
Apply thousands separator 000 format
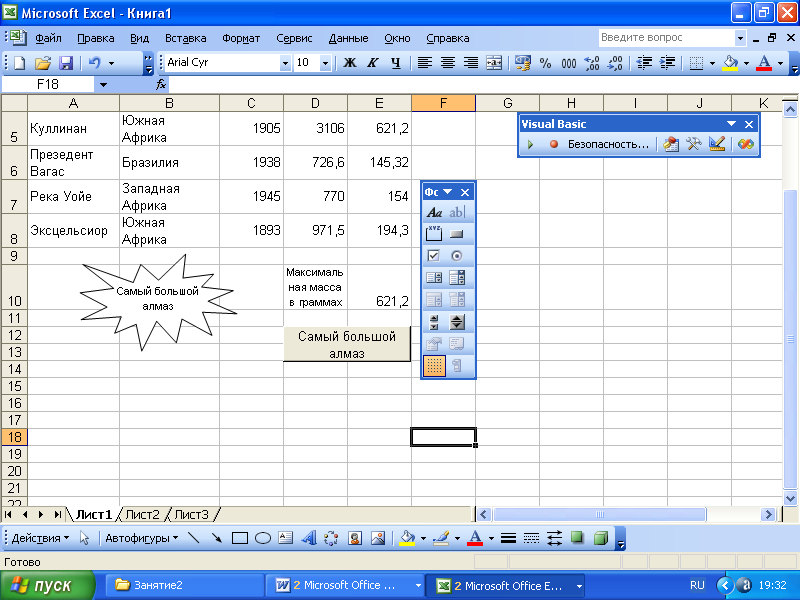coord(568,63)
